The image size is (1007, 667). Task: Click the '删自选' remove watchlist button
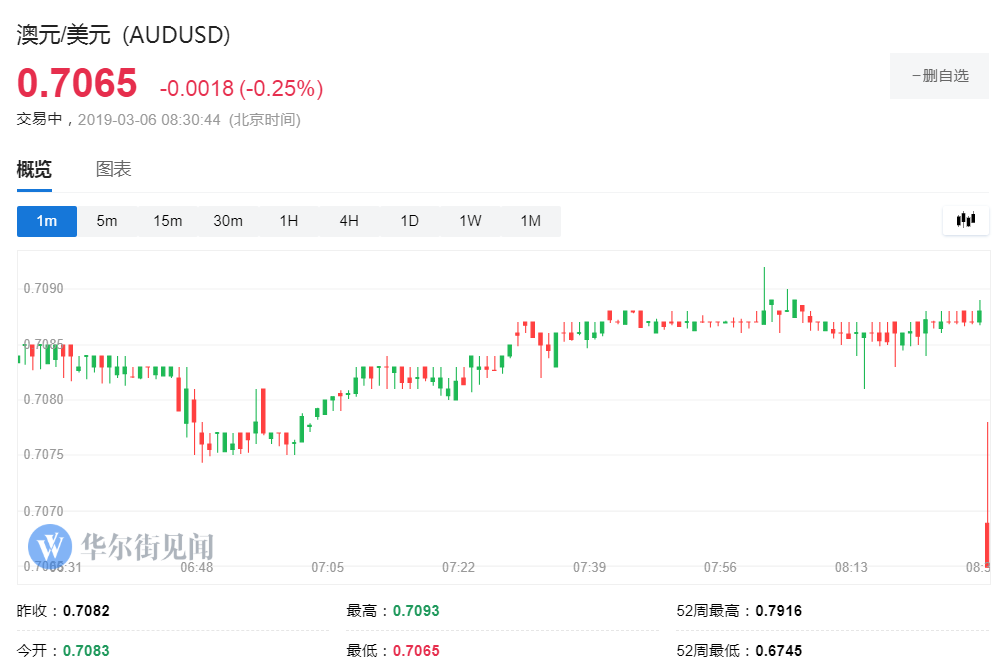[x=938, y=75]
